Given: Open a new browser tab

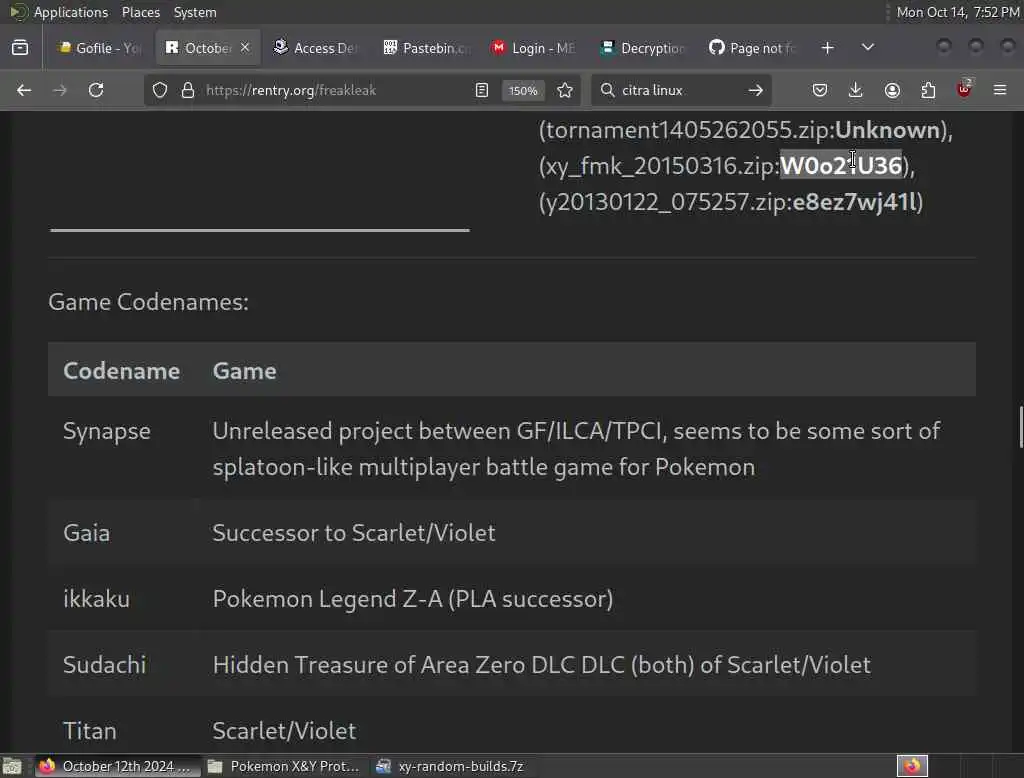Looking at the screenshot, I should 827,48.
